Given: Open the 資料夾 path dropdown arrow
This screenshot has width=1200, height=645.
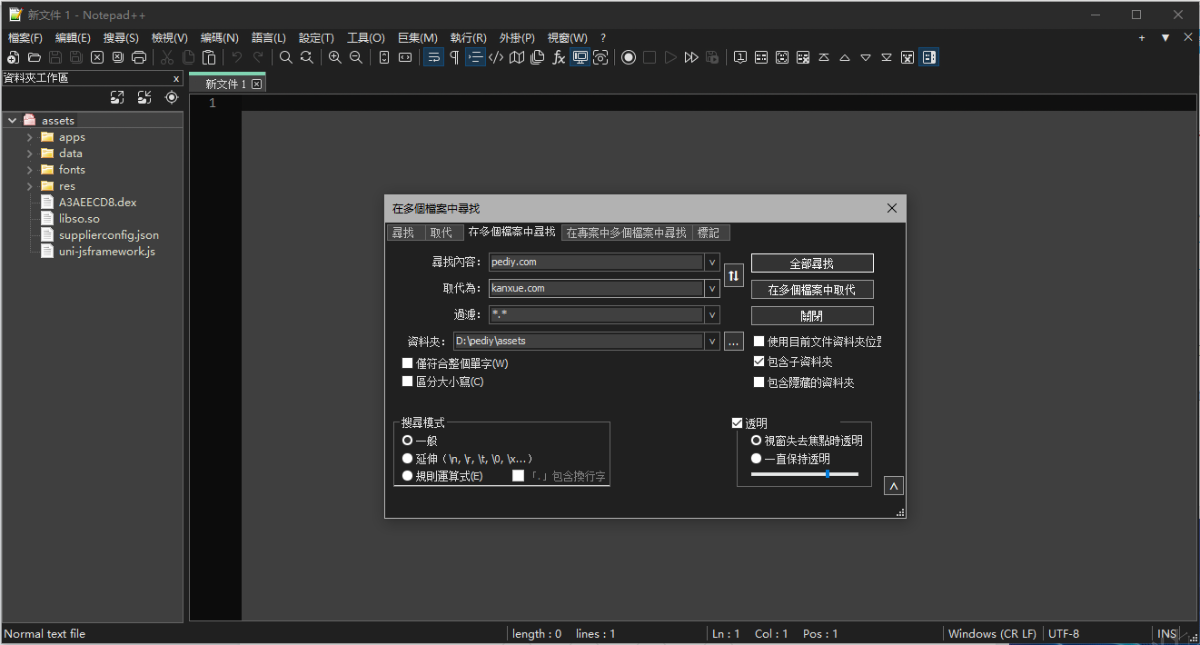Looking at the screenshot, I should click(712, 341).
